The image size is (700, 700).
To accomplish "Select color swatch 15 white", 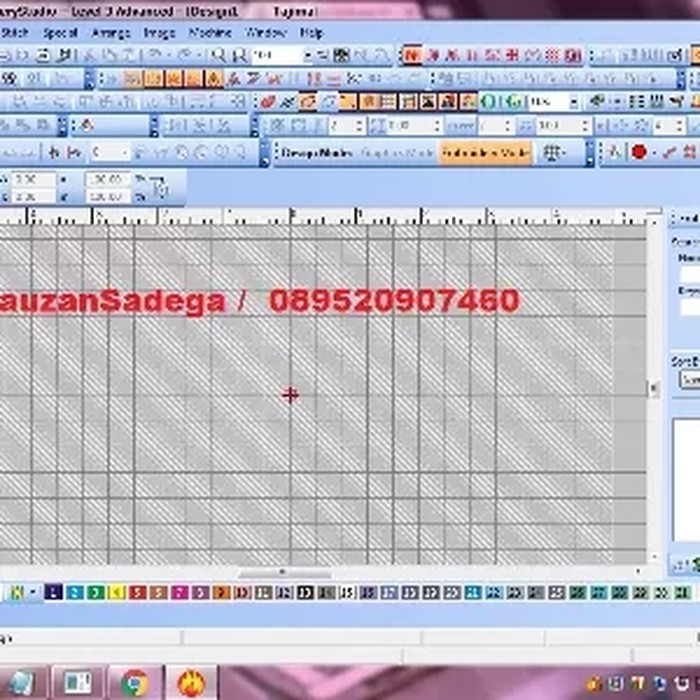I will (347, 593).
